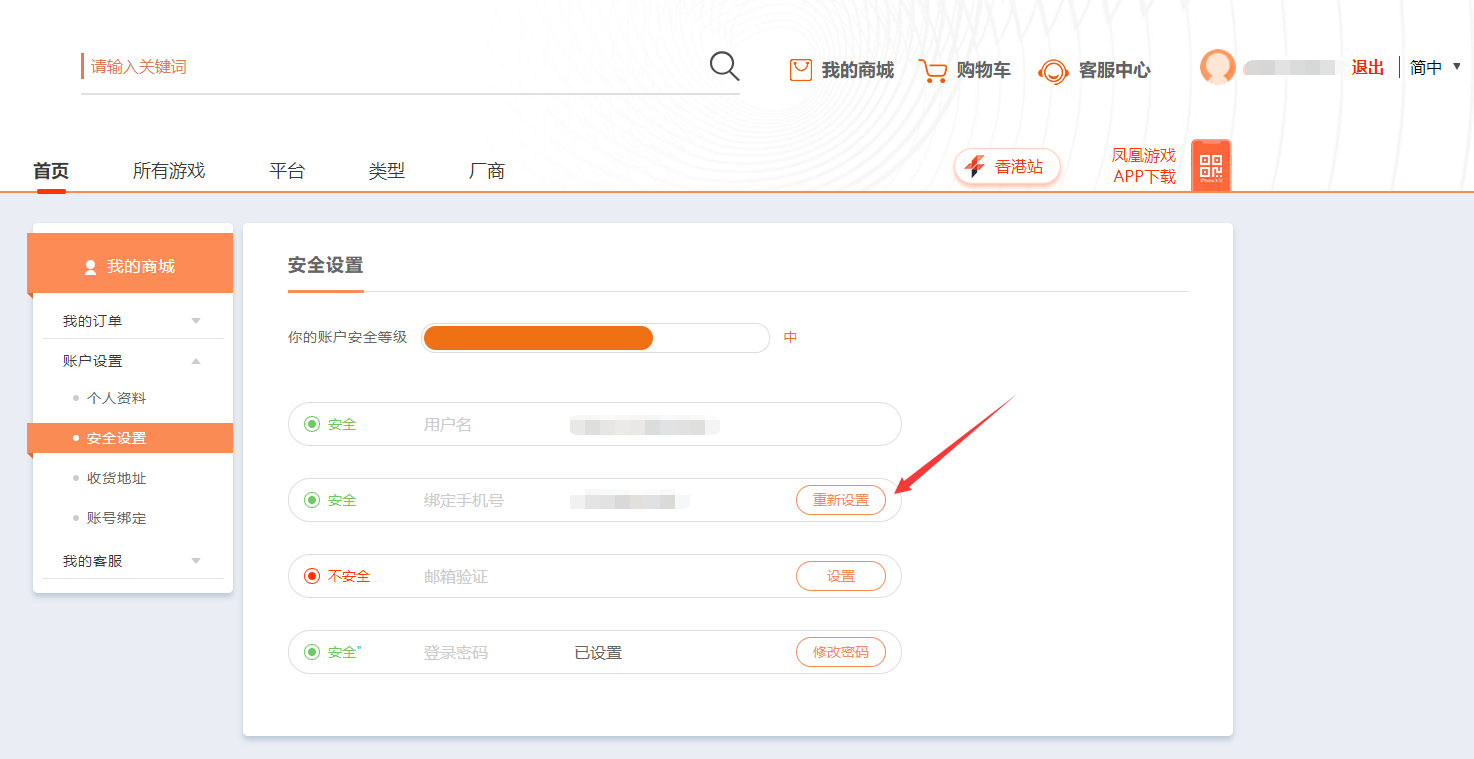Screen dimensions: 1474x759
Task: Open 我的商城 via its bag icon
Action: click(x=799, y=70)
